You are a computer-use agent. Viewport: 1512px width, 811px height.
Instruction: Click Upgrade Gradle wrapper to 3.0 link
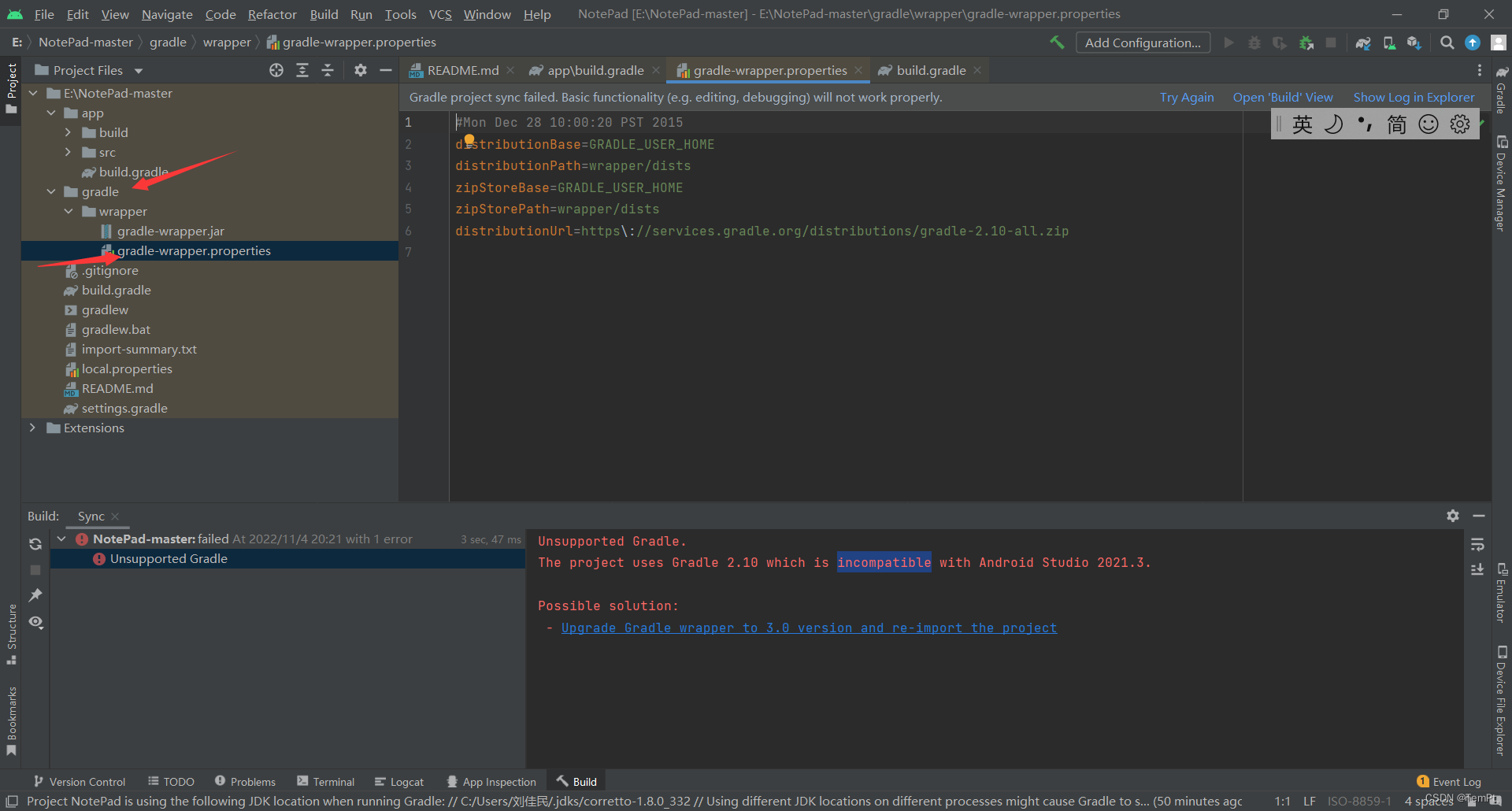pos(808,628)
